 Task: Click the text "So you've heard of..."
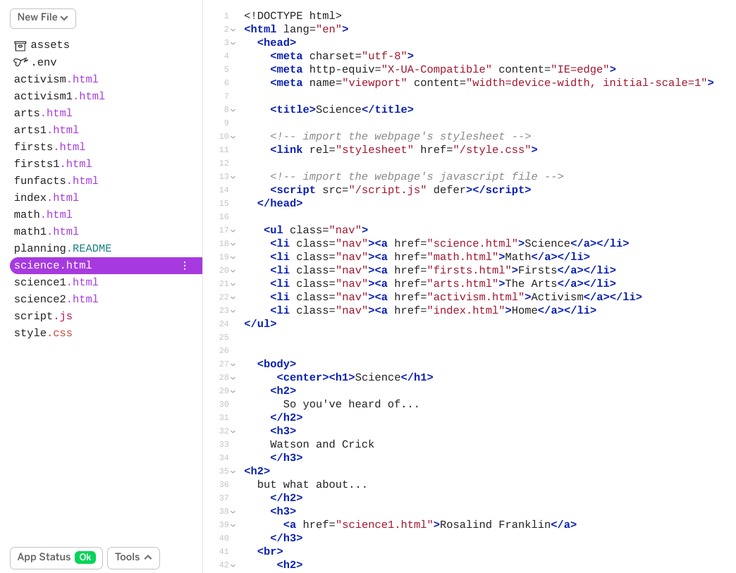click(351, 404)
